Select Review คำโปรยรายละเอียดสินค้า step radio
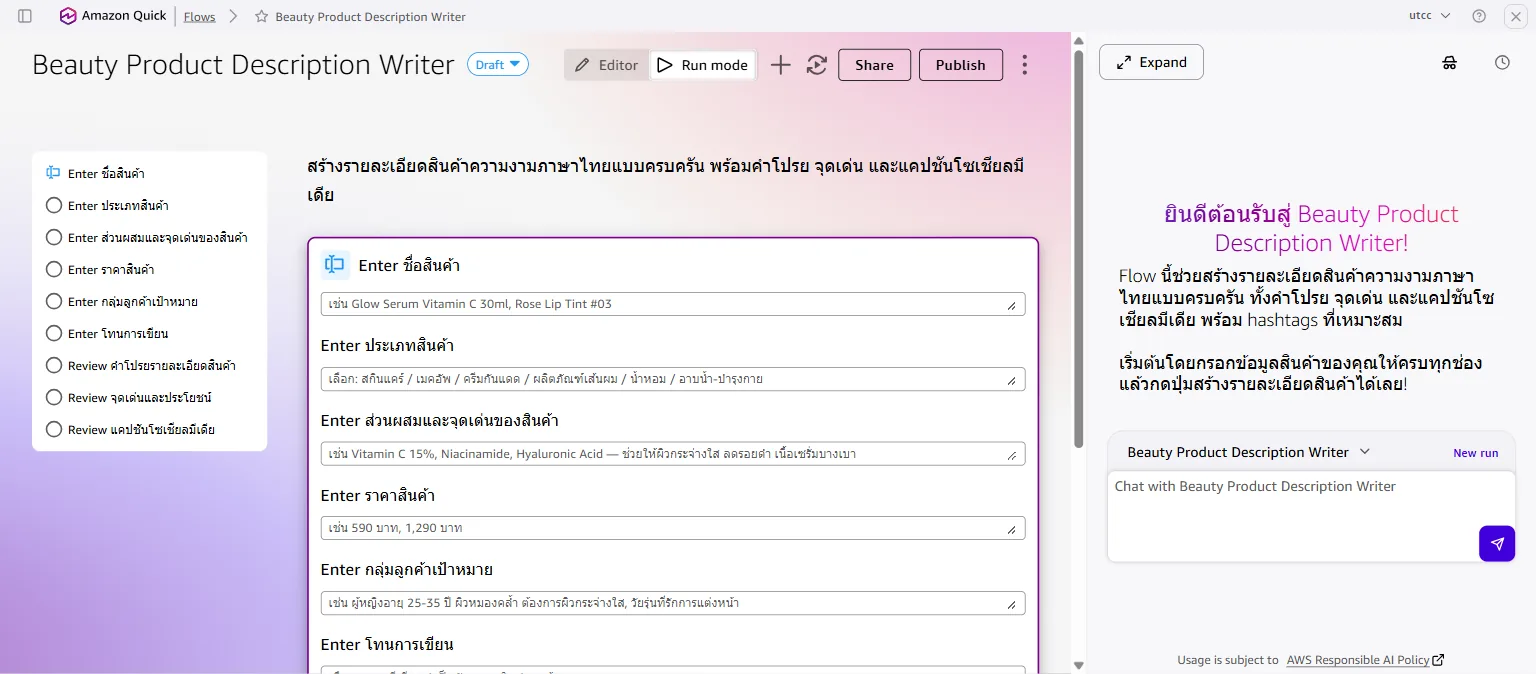This screenshot has height=674, width=1536. click(x=54, y=365)
